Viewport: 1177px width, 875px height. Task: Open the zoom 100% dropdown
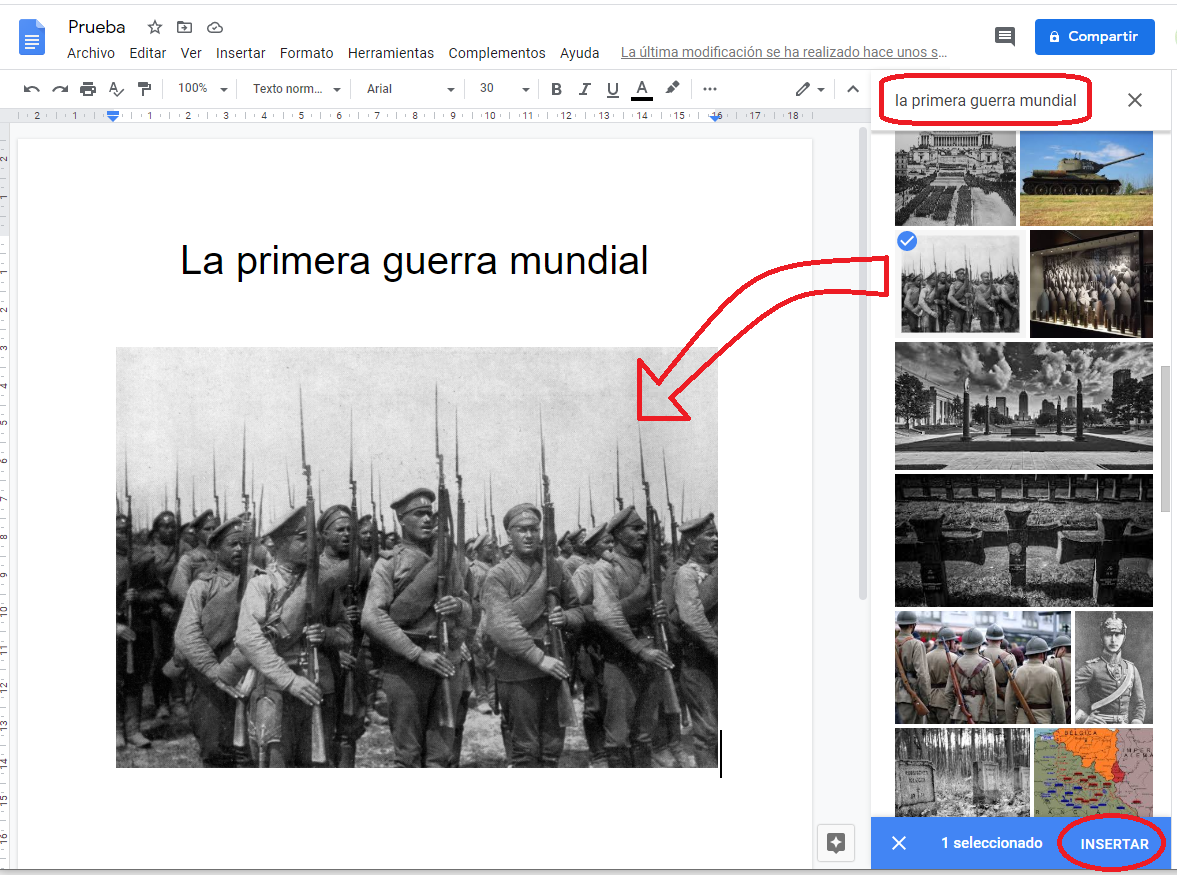pos(203,89)
